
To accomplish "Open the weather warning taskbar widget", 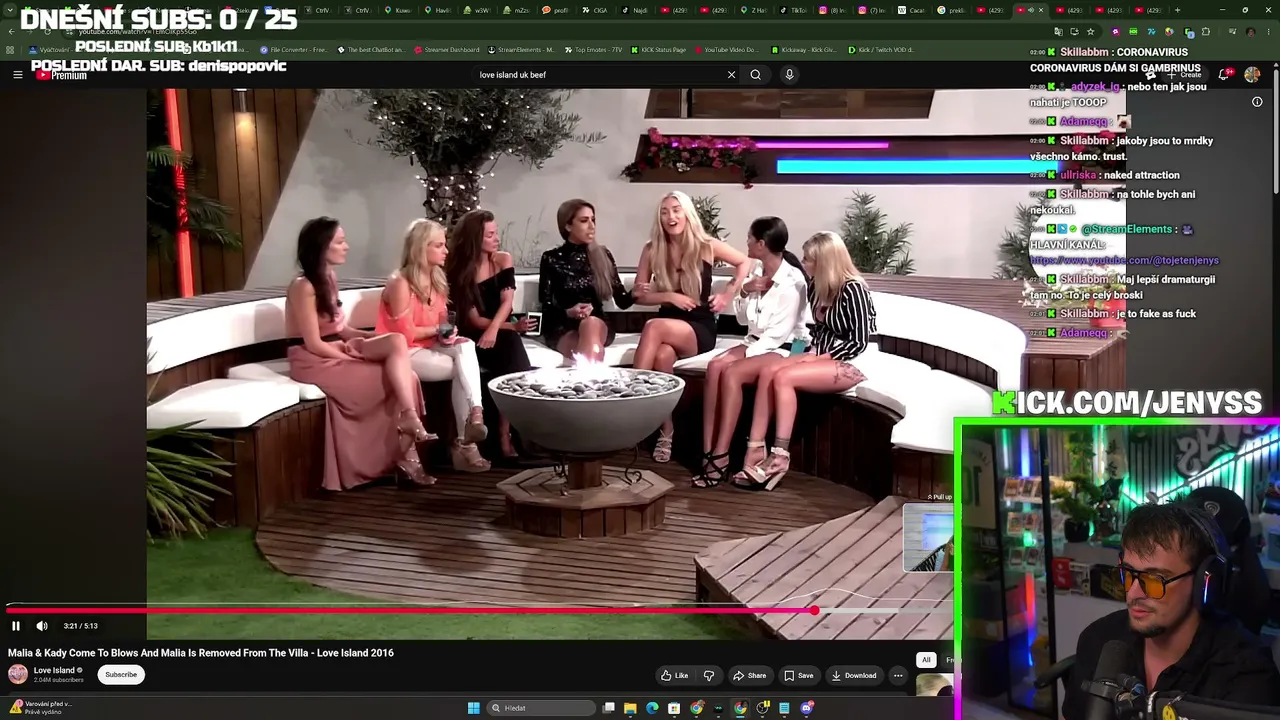I will click(40, 708).
